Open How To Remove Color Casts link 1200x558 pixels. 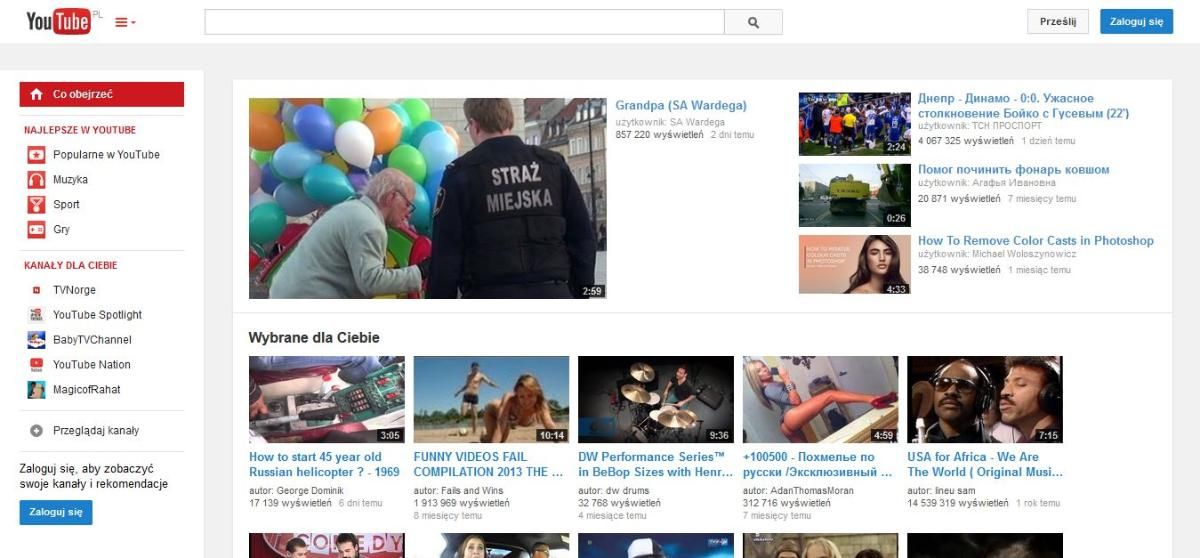(1035, 241)
